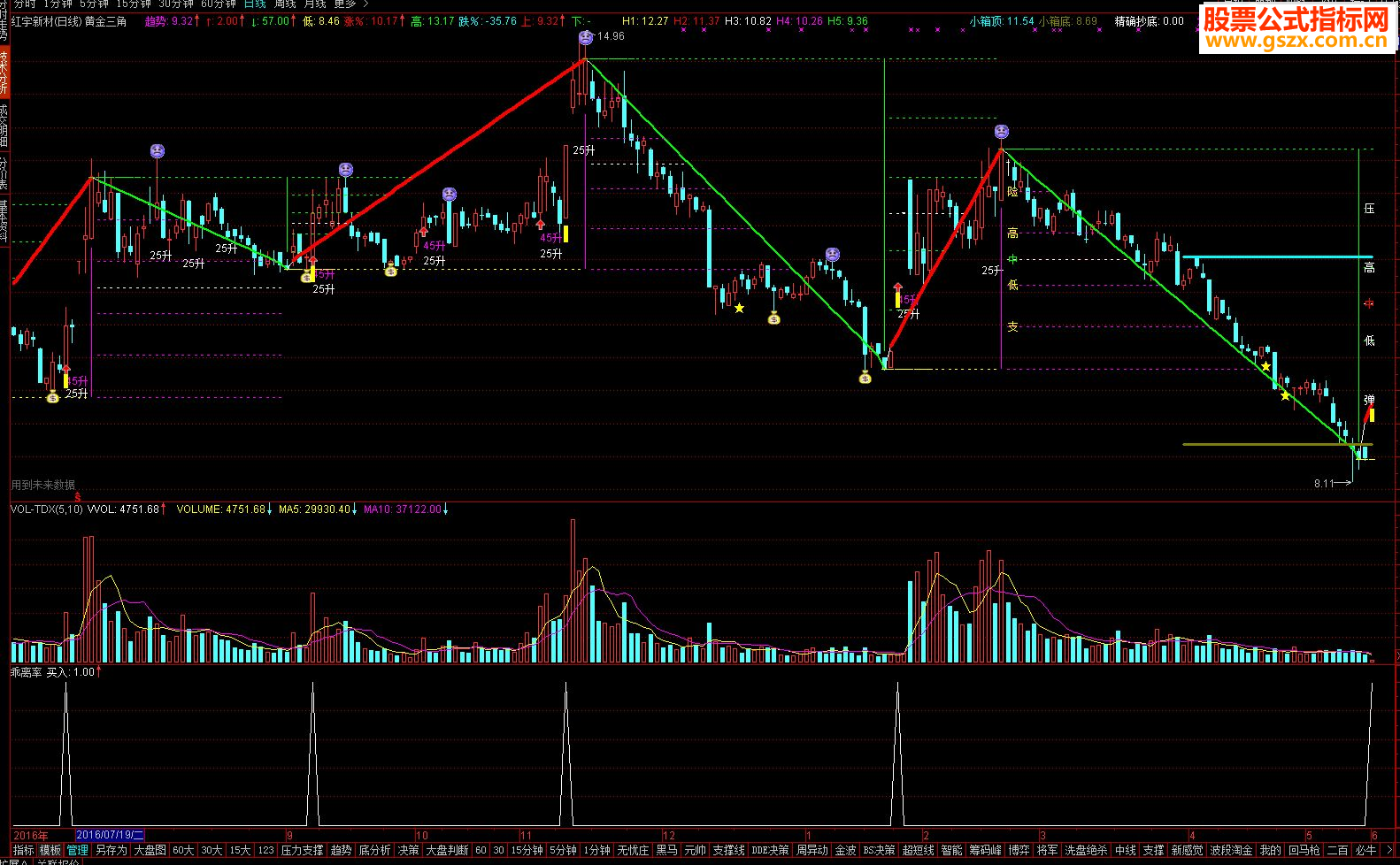Switch to 1分钟 period
Screen dimensions: 1400x865
[x=58, y=4]
